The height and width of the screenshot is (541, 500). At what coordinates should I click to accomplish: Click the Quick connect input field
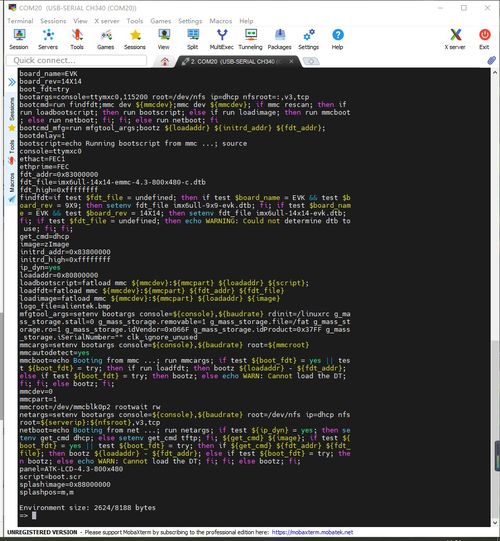77,60
